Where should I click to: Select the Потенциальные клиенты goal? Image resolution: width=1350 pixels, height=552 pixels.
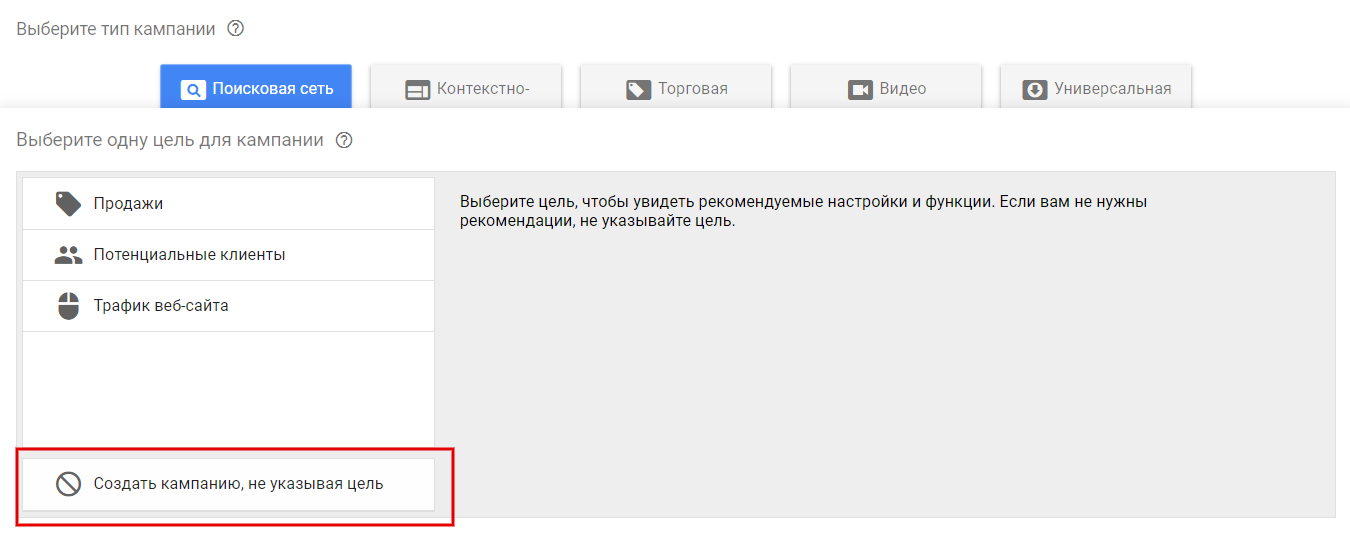(x=228, y=255)
